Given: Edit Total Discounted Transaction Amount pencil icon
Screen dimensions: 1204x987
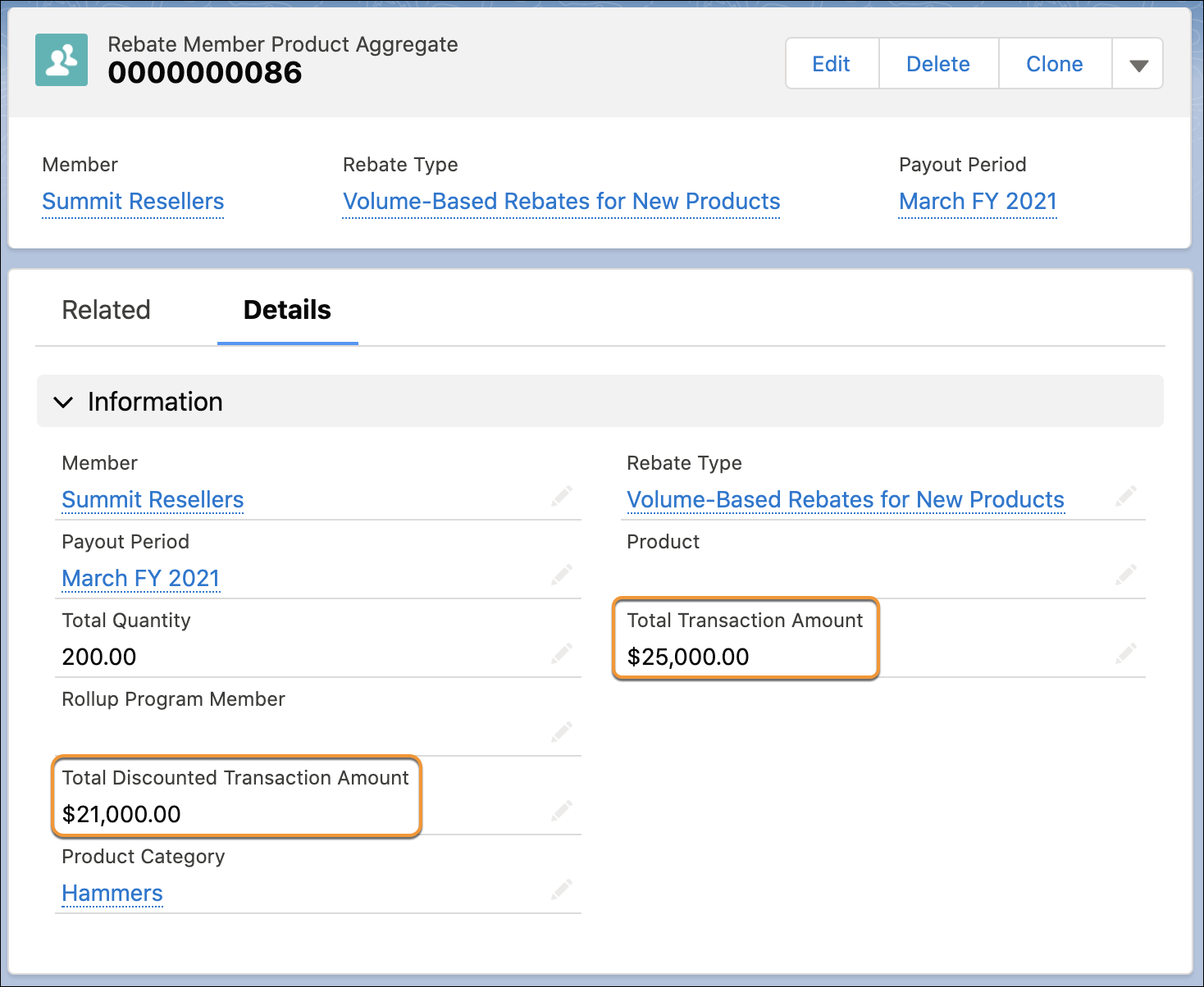Looking at the screenshot, I should tap(562, 810).
